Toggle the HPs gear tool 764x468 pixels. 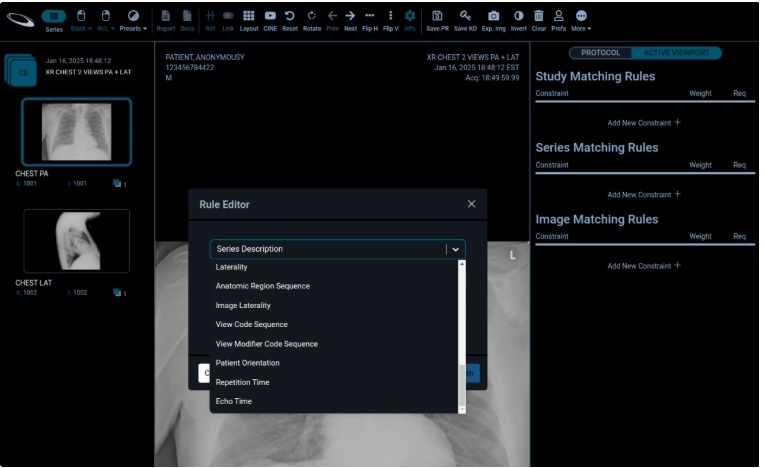tap(410, 20)
